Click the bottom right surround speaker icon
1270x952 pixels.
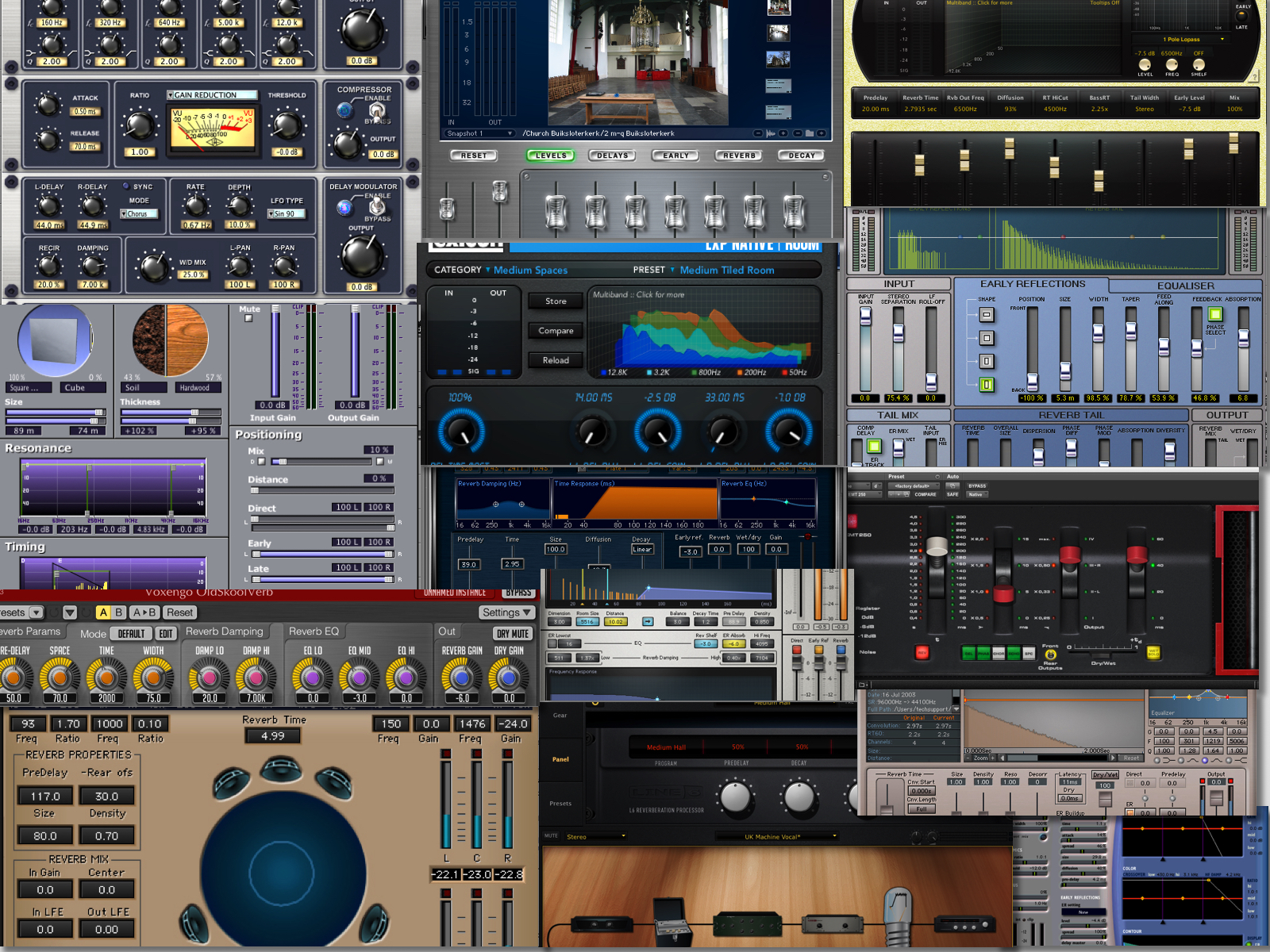(373, 924)
